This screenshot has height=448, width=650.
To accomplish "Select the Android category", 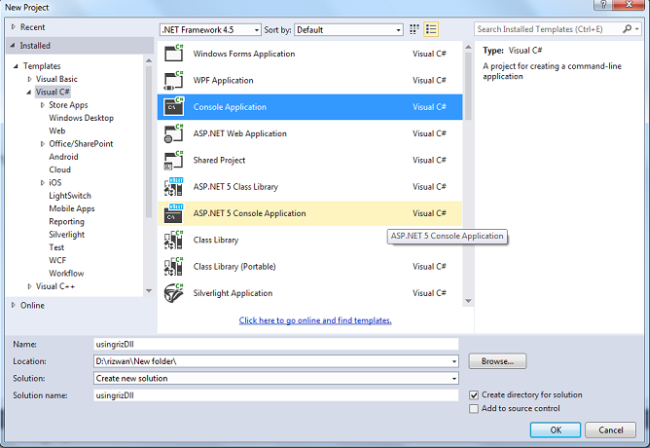I will point(63,157).
